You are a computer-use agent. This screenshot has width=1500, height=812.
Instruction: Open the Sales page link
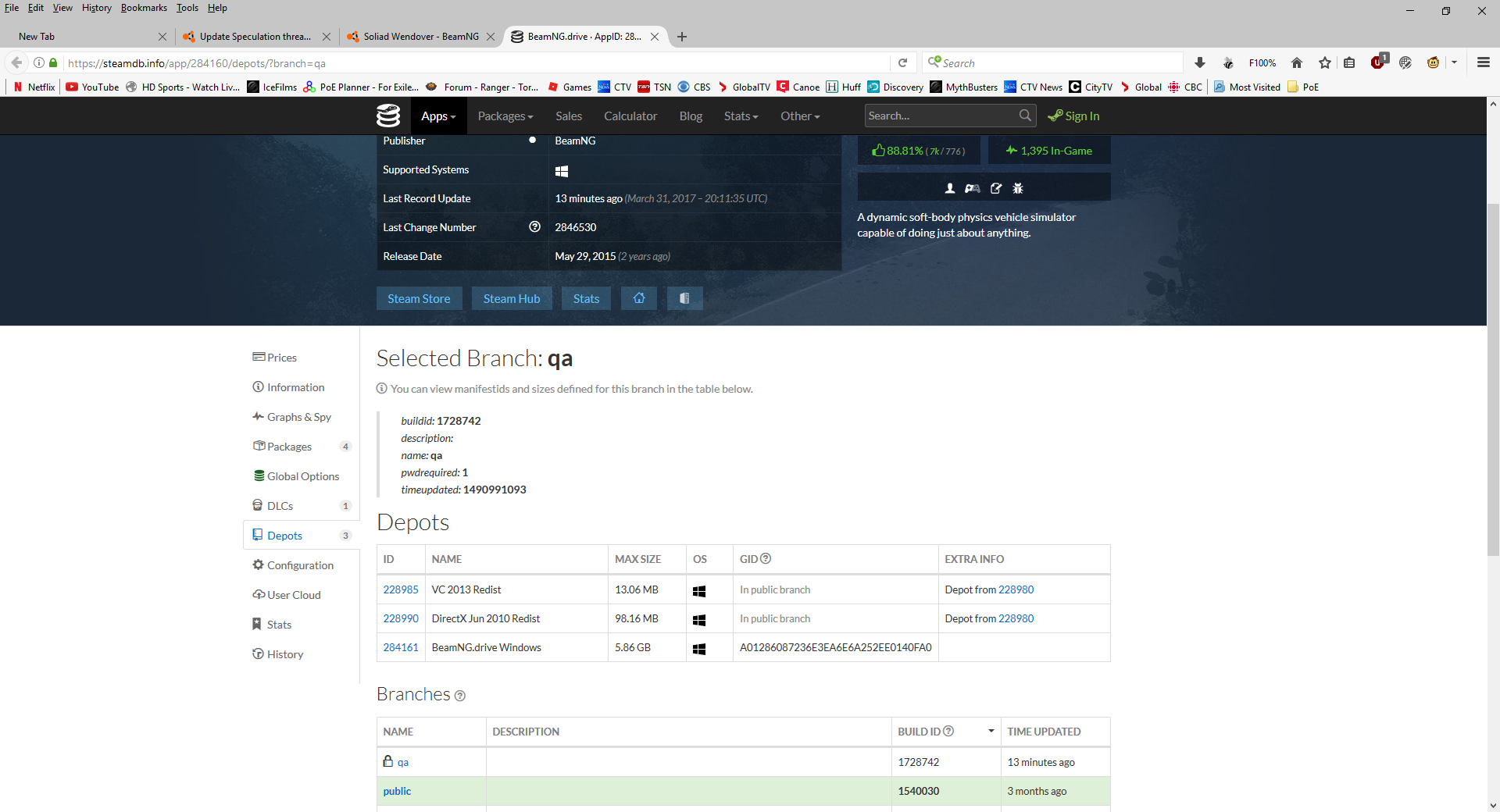[x=569, y=116]
